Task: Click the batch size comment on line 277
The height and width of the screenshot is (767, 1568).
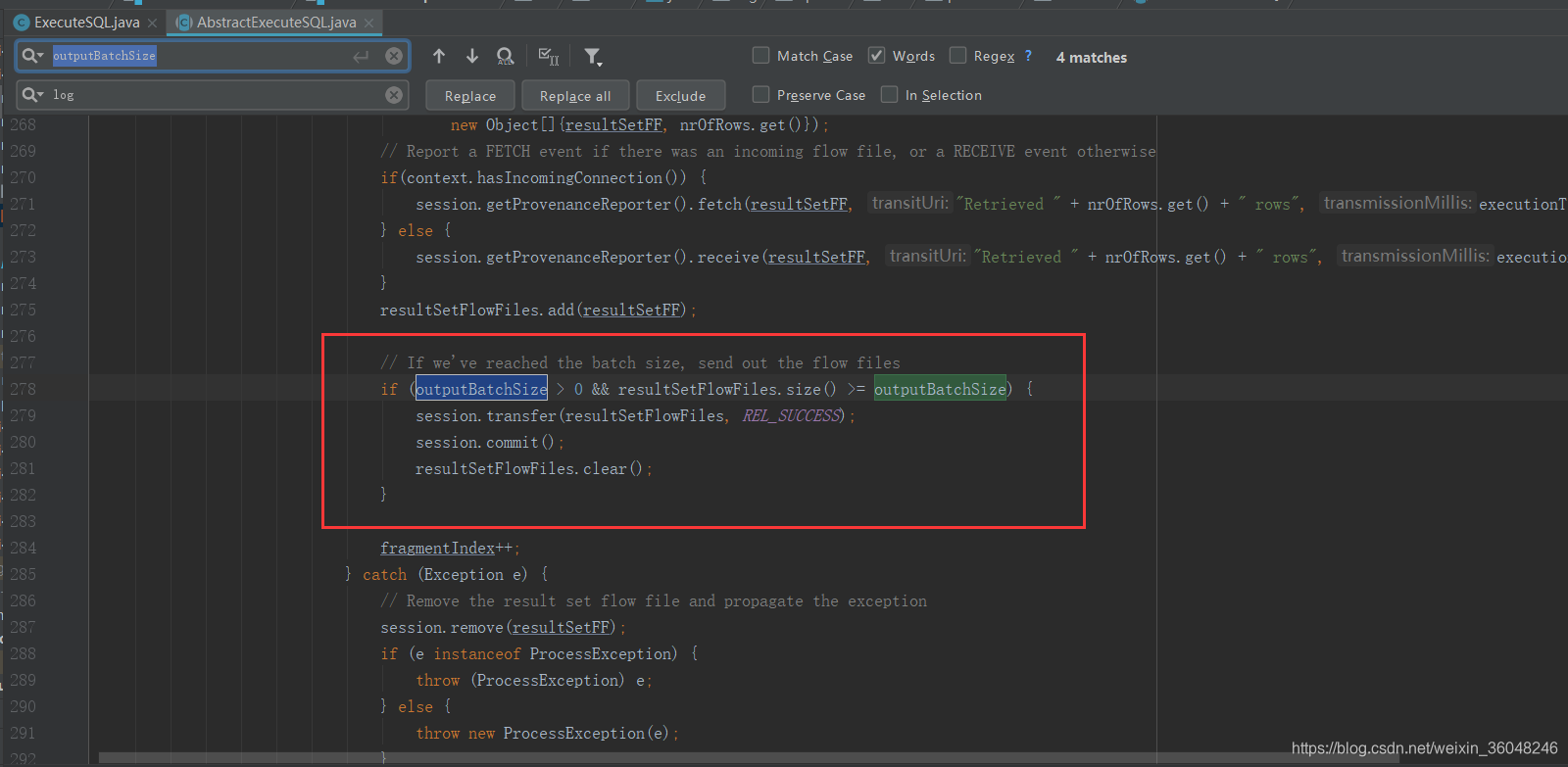Action: (640, 362)
